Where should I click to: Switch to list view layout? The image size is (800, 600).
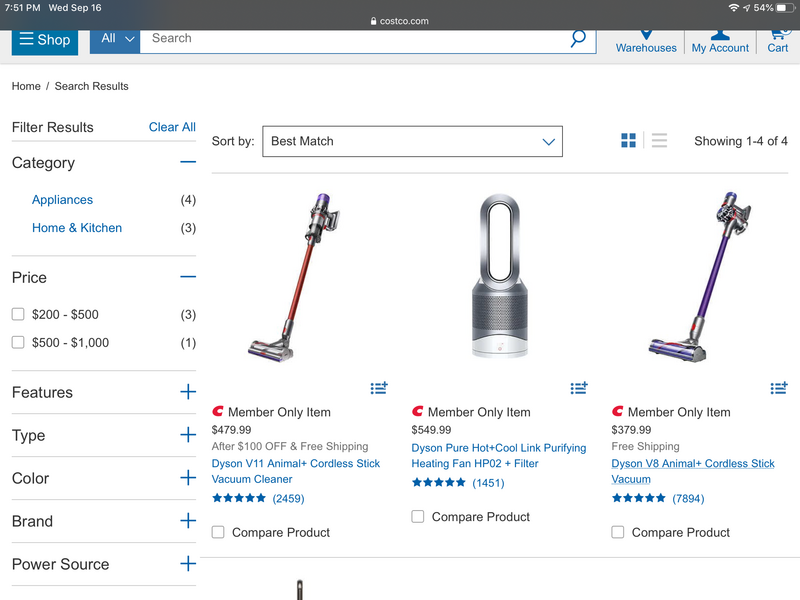click(x=659, y=140)
